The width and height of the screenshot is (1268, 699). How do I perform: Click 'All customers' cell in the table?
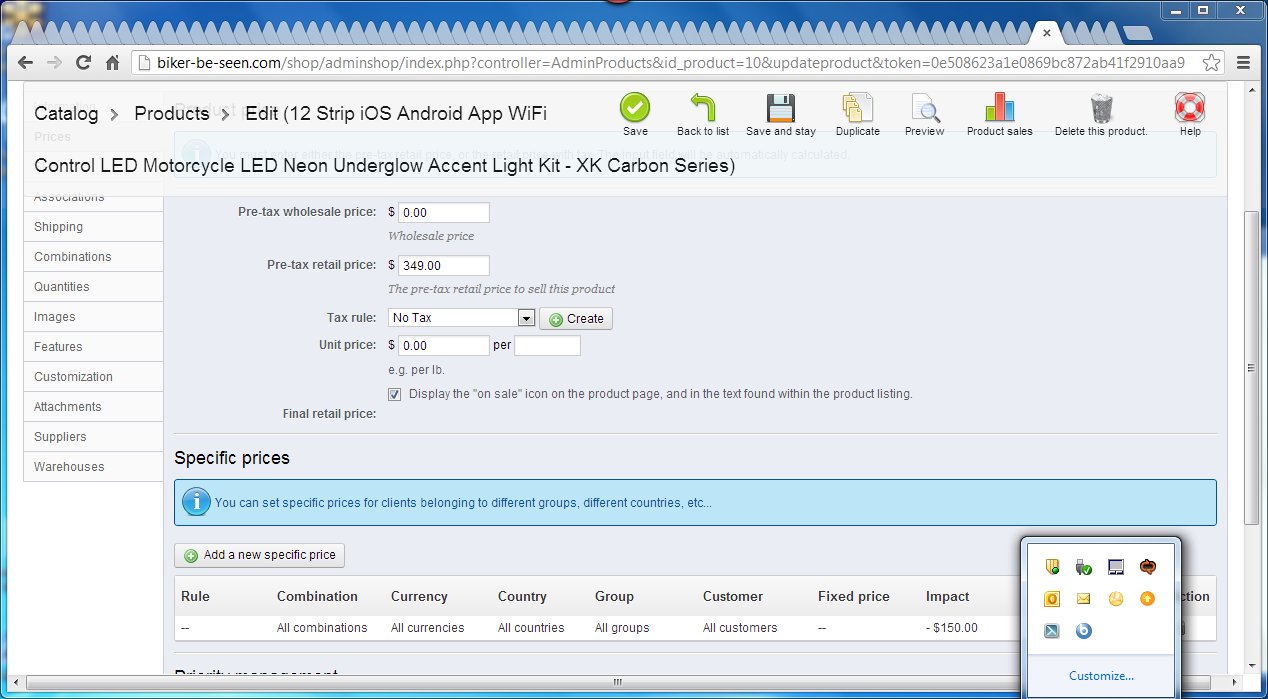click(x=740, y=628)
